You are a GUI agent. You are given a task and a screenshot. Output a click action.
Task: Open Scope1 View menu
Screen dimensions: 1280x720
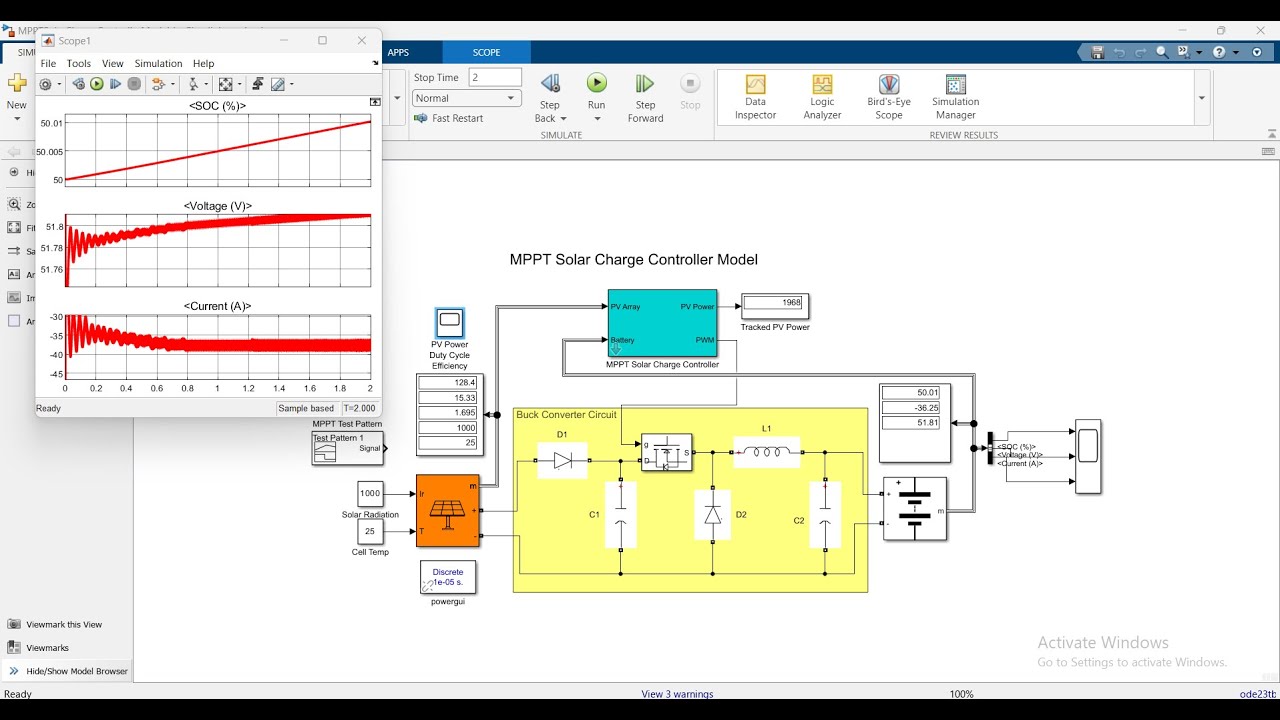click(113, 63)
